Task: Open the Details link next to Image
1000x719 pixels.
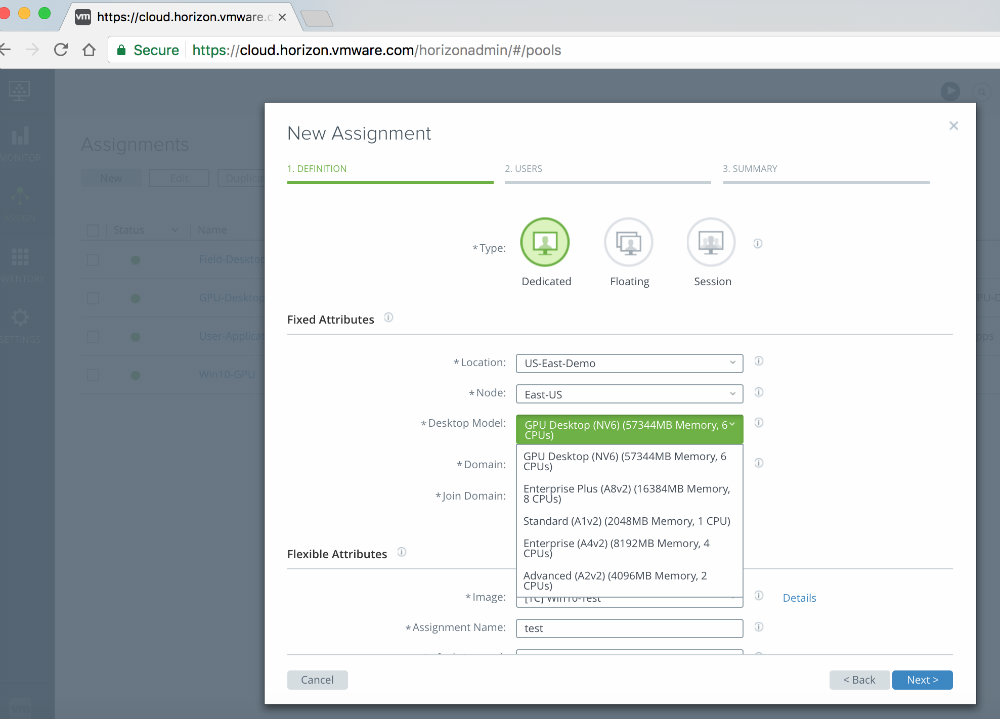Action: click(799, 598)
